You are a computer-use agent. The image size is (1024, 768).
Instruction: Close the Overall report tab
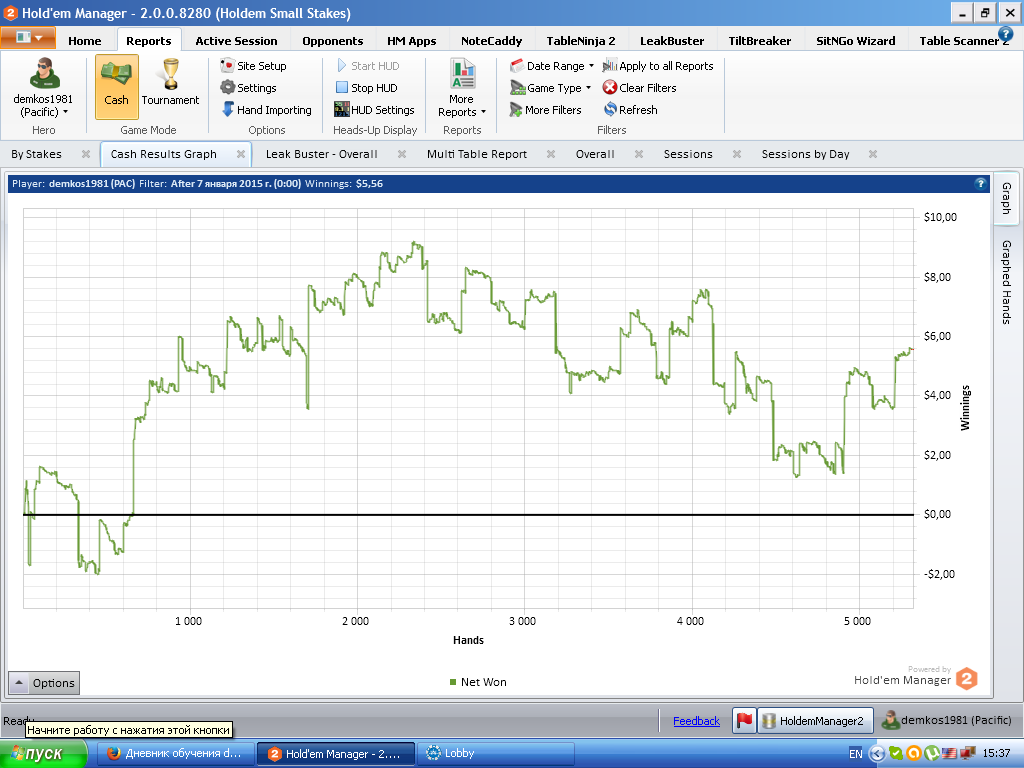(639, 154)
